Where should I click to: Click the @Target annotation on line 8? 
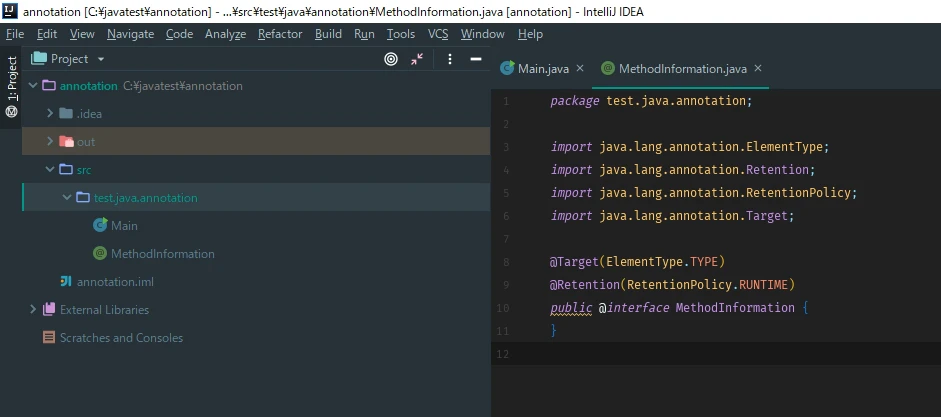[x=574, y=262]
